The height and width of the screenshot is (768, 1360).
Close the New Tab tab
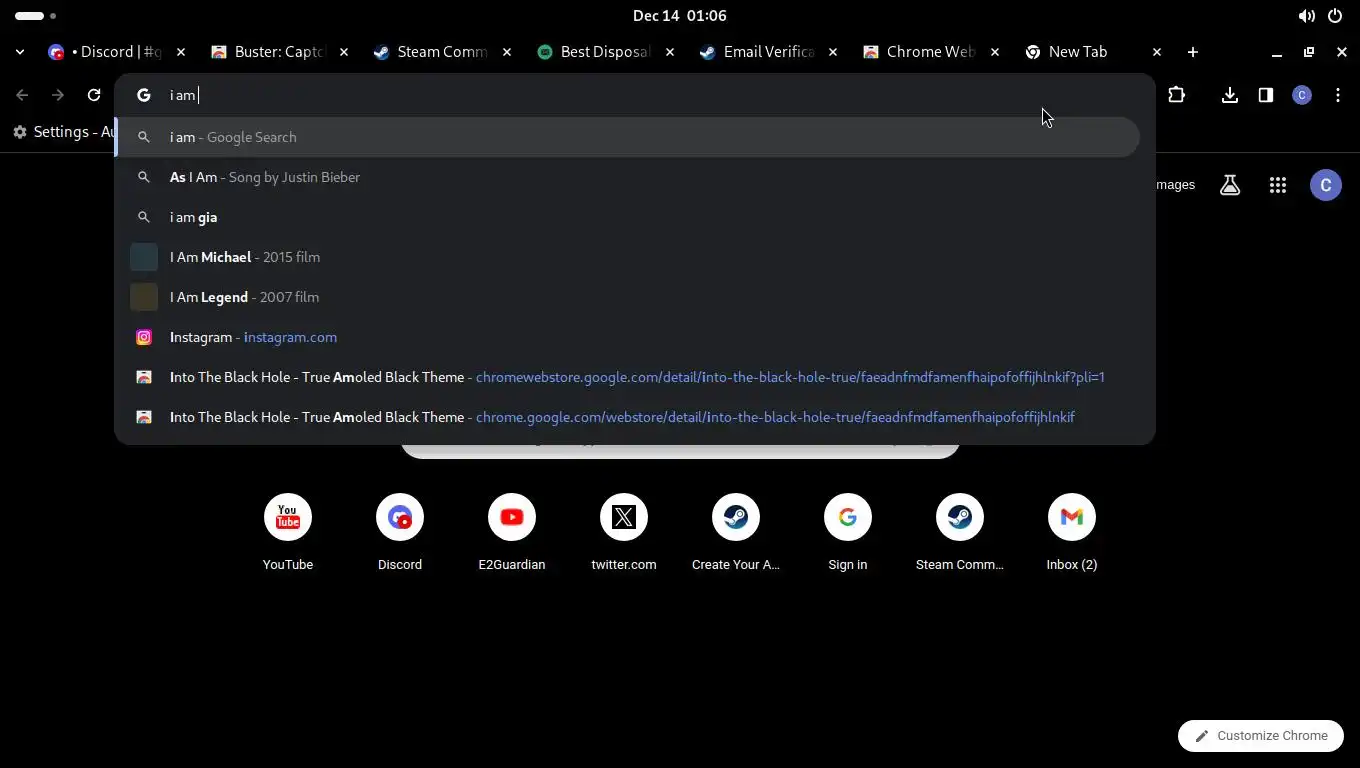(1157, 52)
